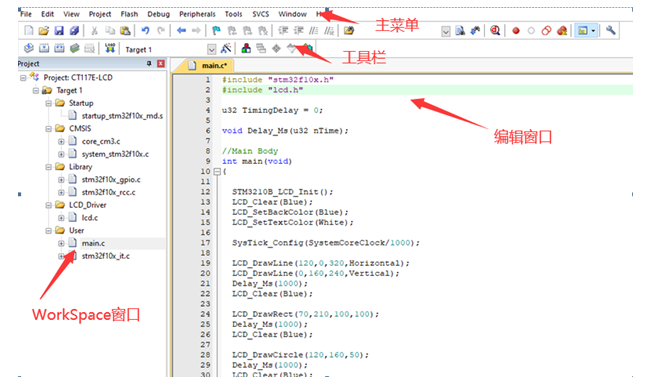The height and width of the screenshot is (386, 646).
Task: Collapse the Library folder
Action: coord(49,167)
